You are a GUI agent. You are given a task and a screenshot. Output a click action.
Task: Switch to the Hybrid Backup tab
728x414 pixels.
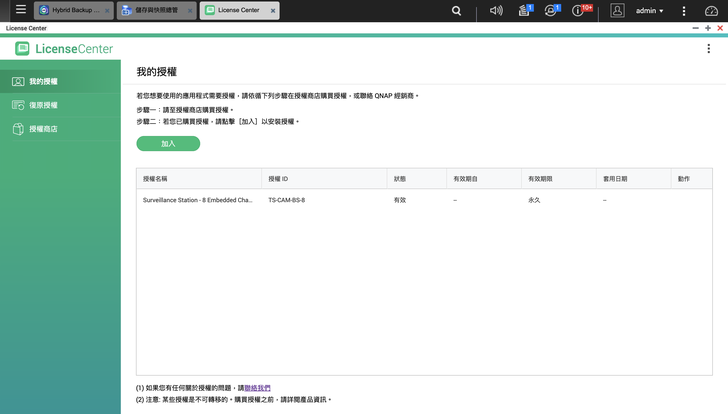click(x=70, y=11)
